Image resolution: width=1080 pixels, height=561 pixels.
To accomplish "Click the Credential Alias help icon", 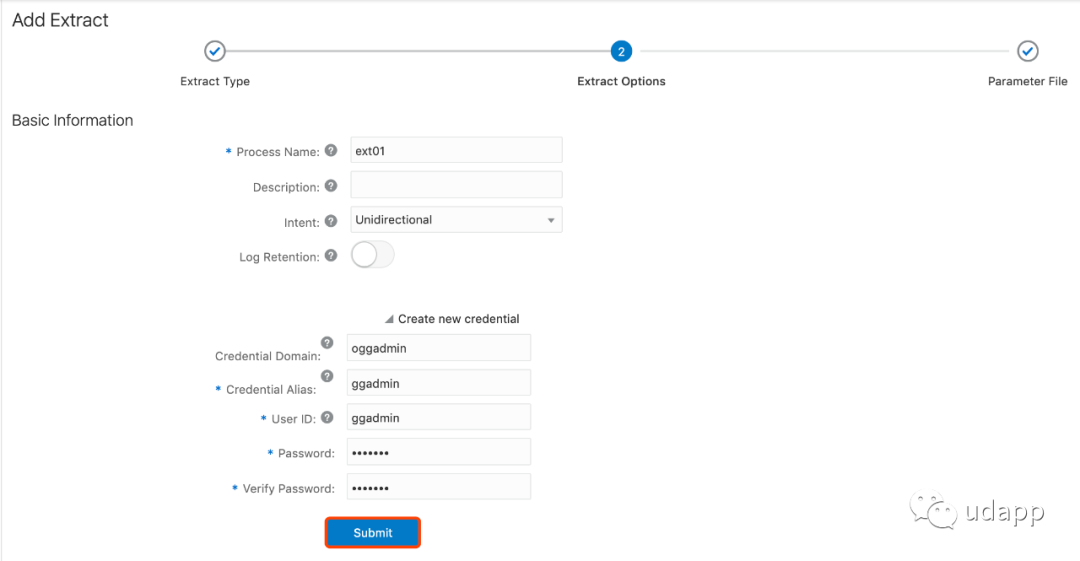I will (327, 377).
